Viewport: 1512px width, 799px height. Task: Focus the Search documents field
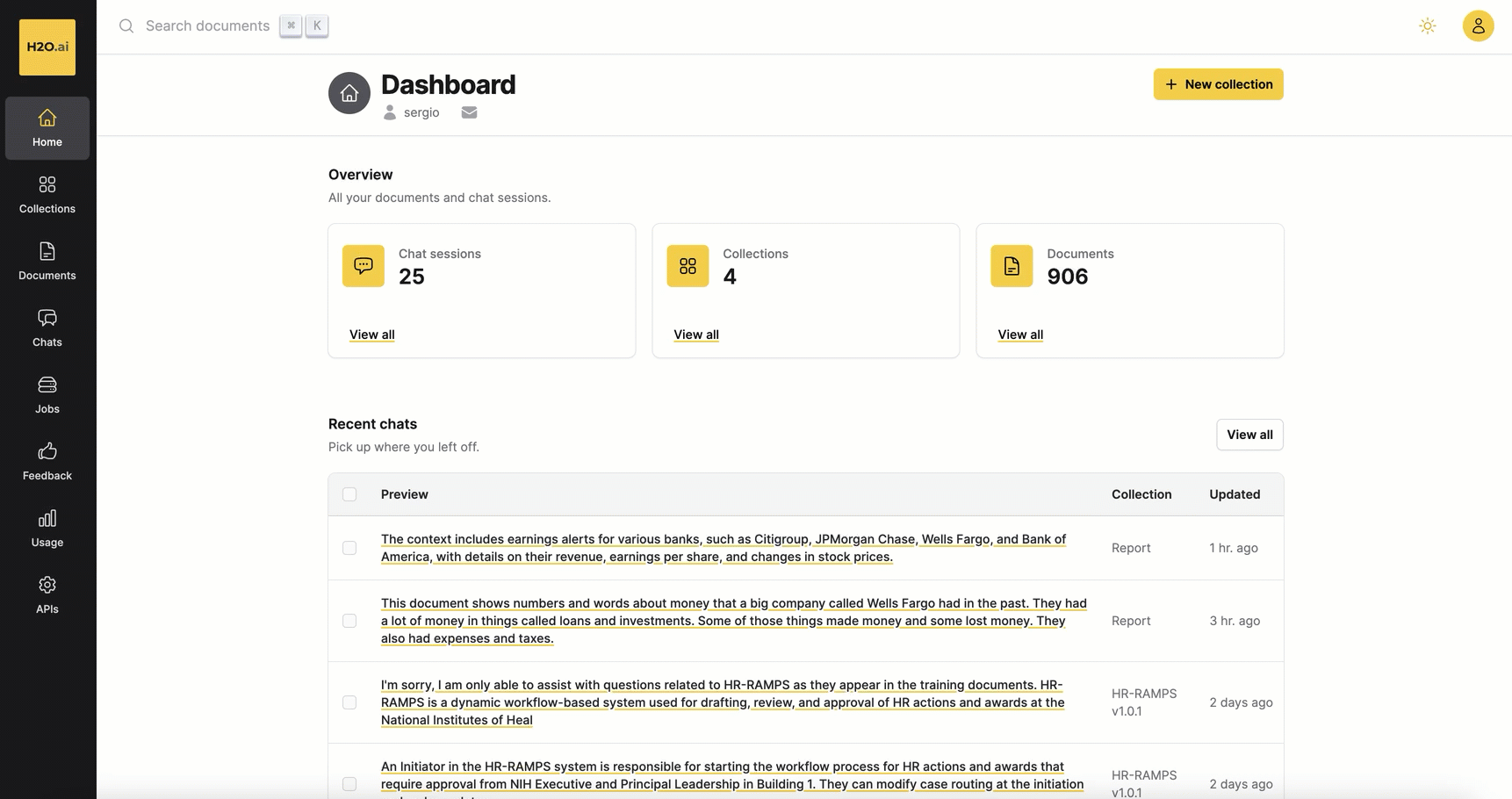click(x=207, y=26)
